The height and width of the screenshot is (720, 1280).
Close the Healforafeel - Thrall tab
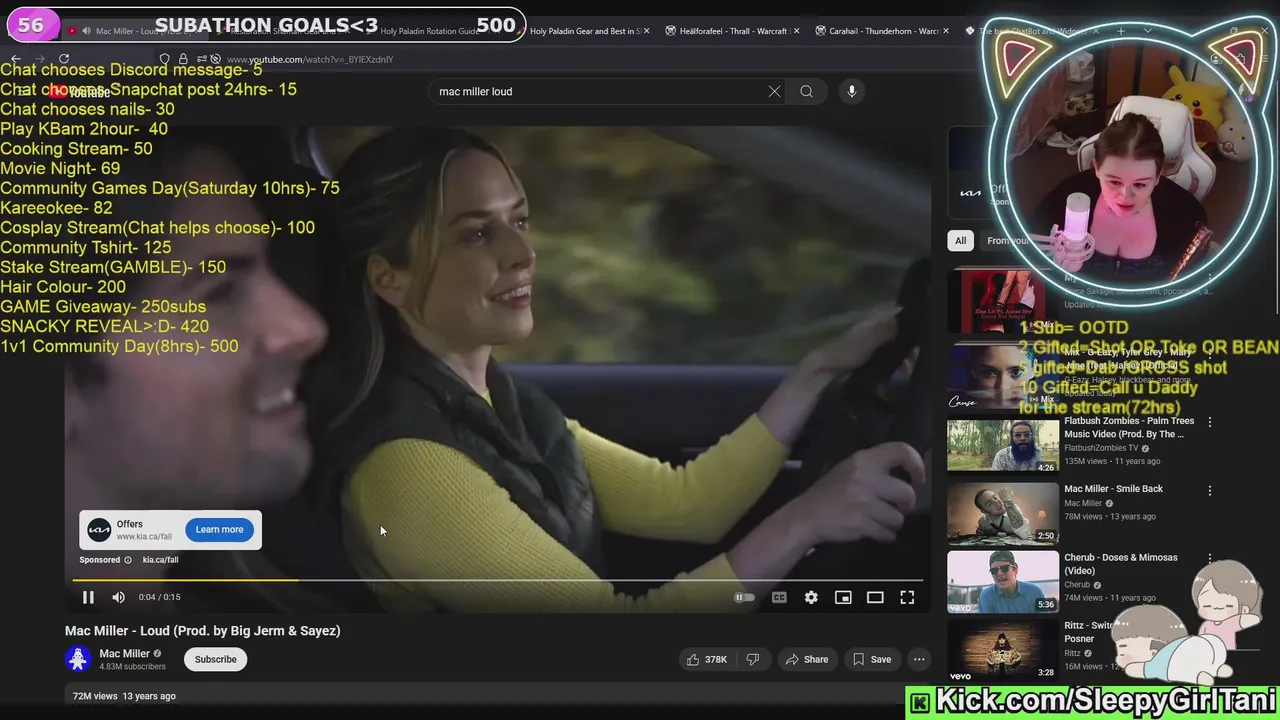[x=796, y=31]
